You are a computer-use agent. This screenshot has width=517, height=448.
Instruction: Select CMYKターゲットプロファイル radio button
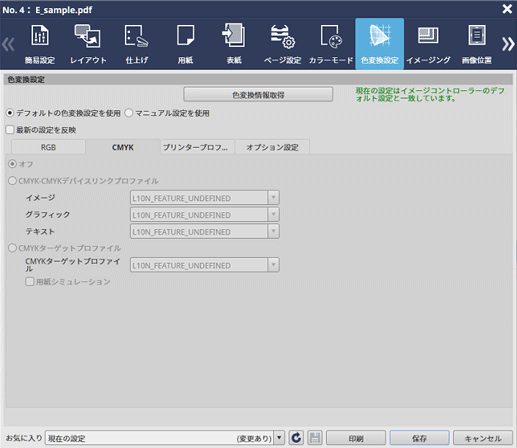(12, 248)
